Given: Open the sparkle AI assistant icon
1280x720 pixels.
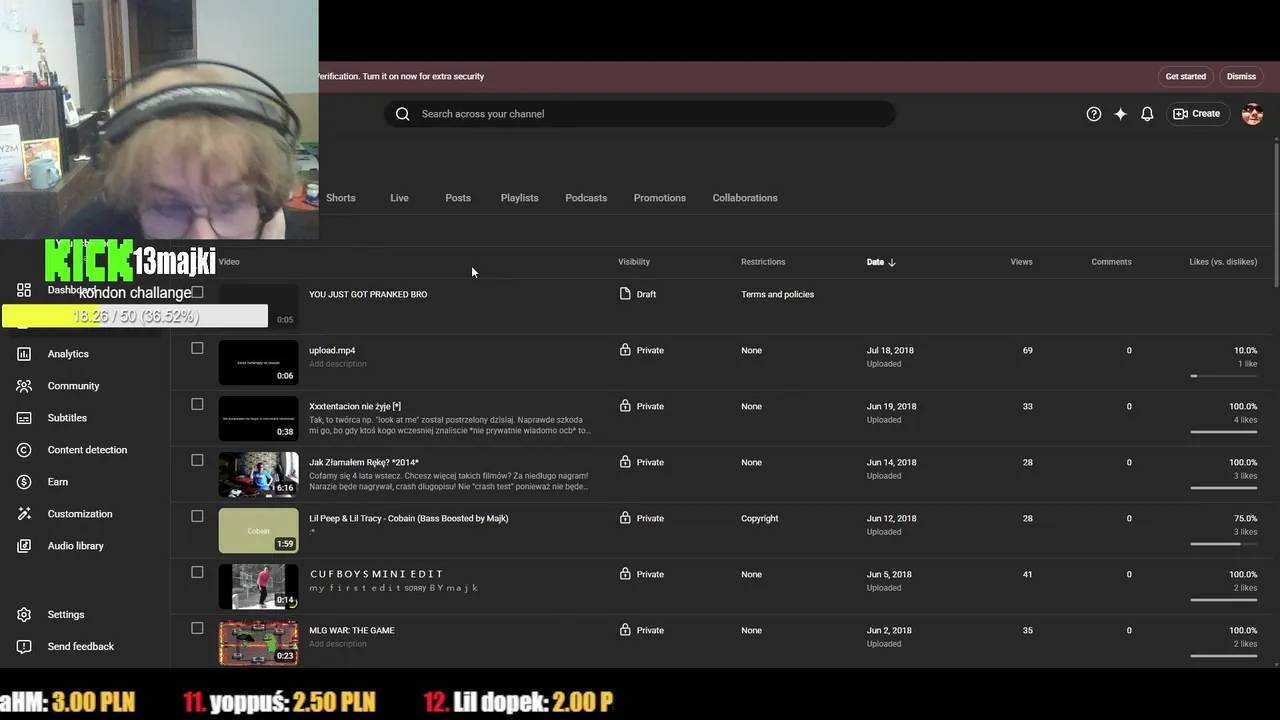Looking at the screenshot, I should [x=1120, y=114].
